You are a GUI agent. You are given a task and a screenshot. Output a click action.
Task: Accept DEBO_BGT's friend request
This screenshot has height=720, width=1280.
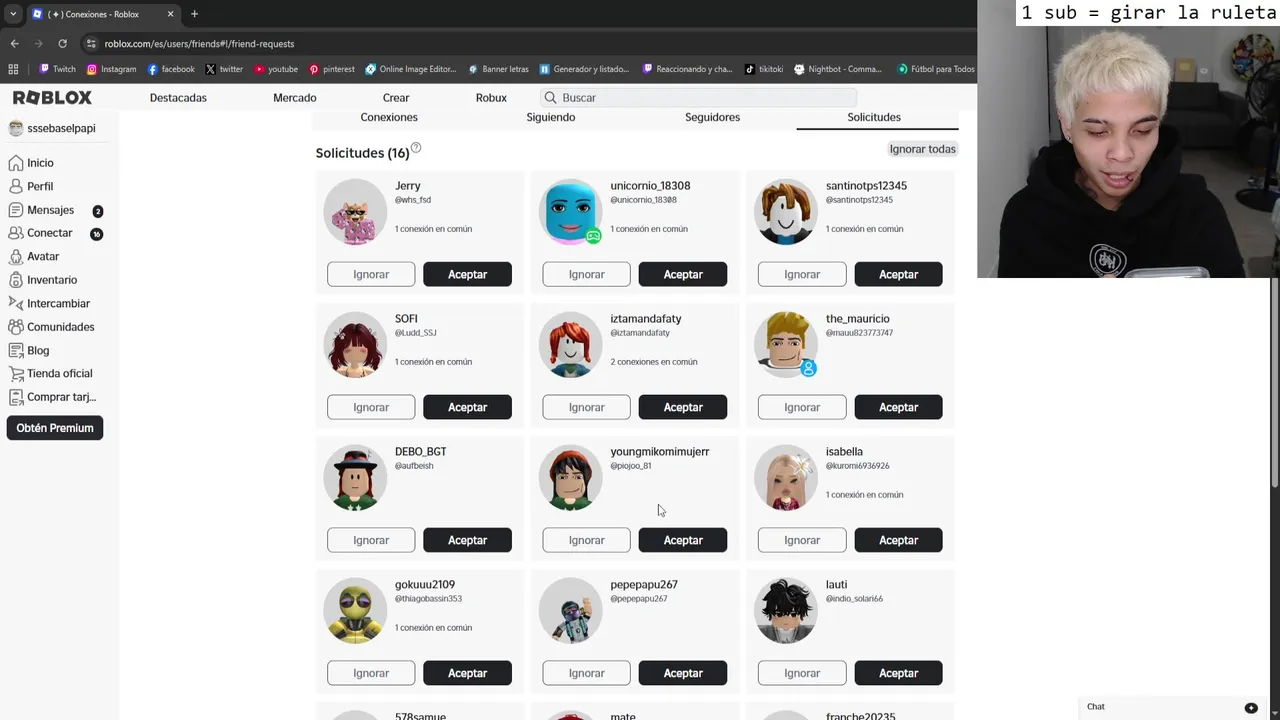(x=467, y=540)
